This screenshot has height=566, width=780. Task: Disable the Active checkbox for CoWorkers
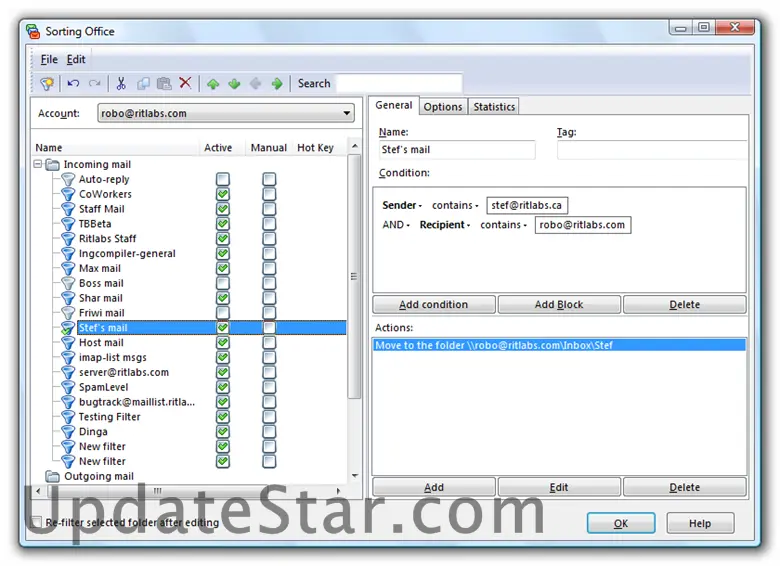[223, 194]
